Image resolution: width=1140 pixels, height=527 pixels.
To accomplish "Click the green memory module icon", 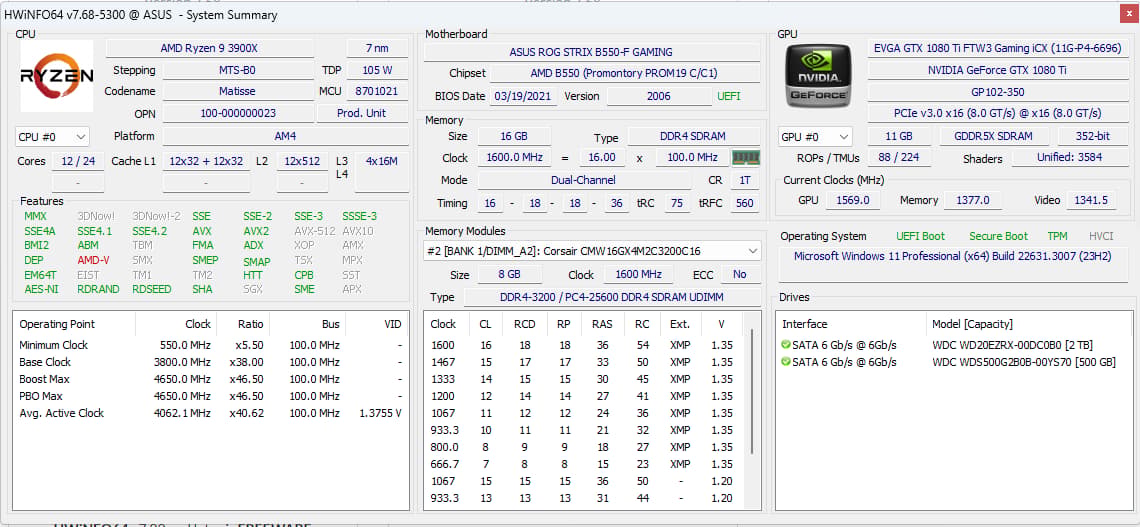I will tap(745, 157).
